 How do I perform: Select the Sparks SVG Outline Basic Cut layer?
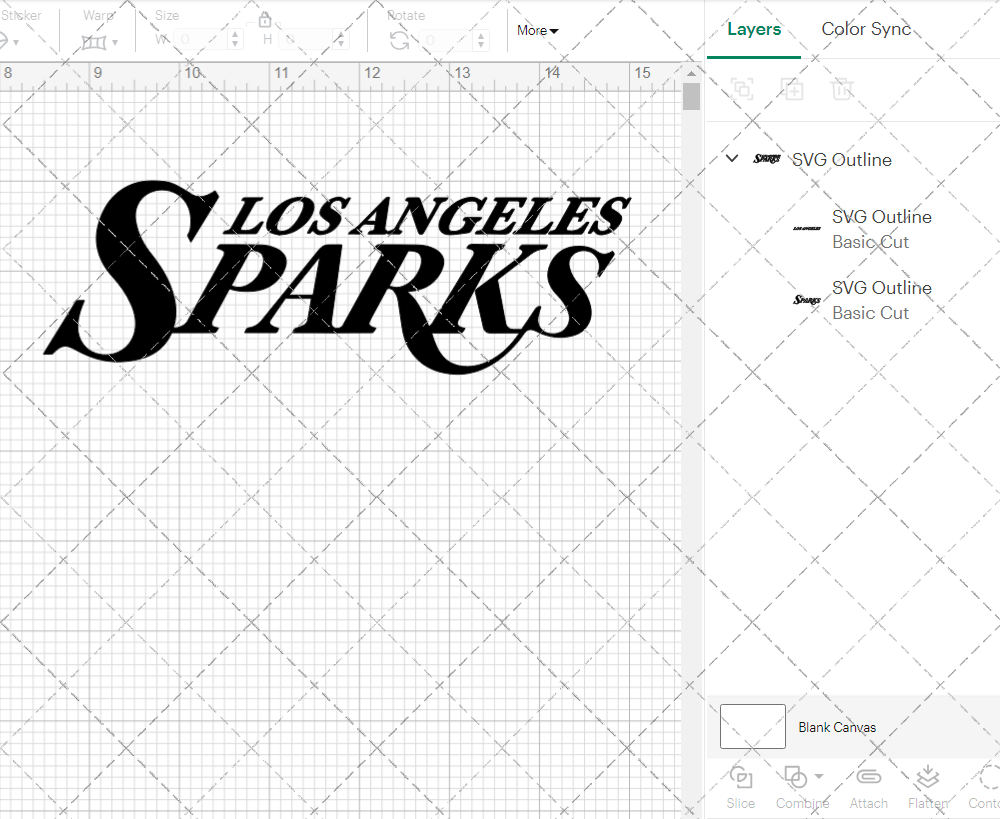point(881,299)
